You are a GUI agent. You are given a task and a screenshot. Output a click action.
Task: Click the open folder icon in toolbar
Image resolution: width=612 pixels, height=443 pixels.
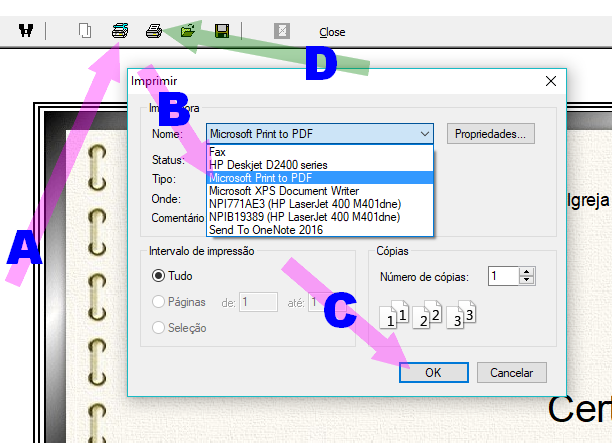click(x=188, y=30)
